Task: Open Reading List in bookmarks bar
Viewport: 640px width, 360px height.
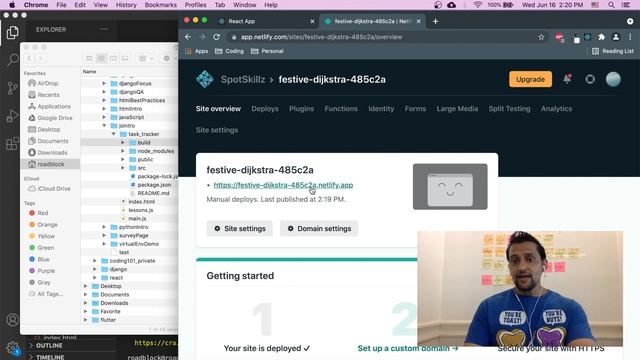Action: click(x=613, y=51)
